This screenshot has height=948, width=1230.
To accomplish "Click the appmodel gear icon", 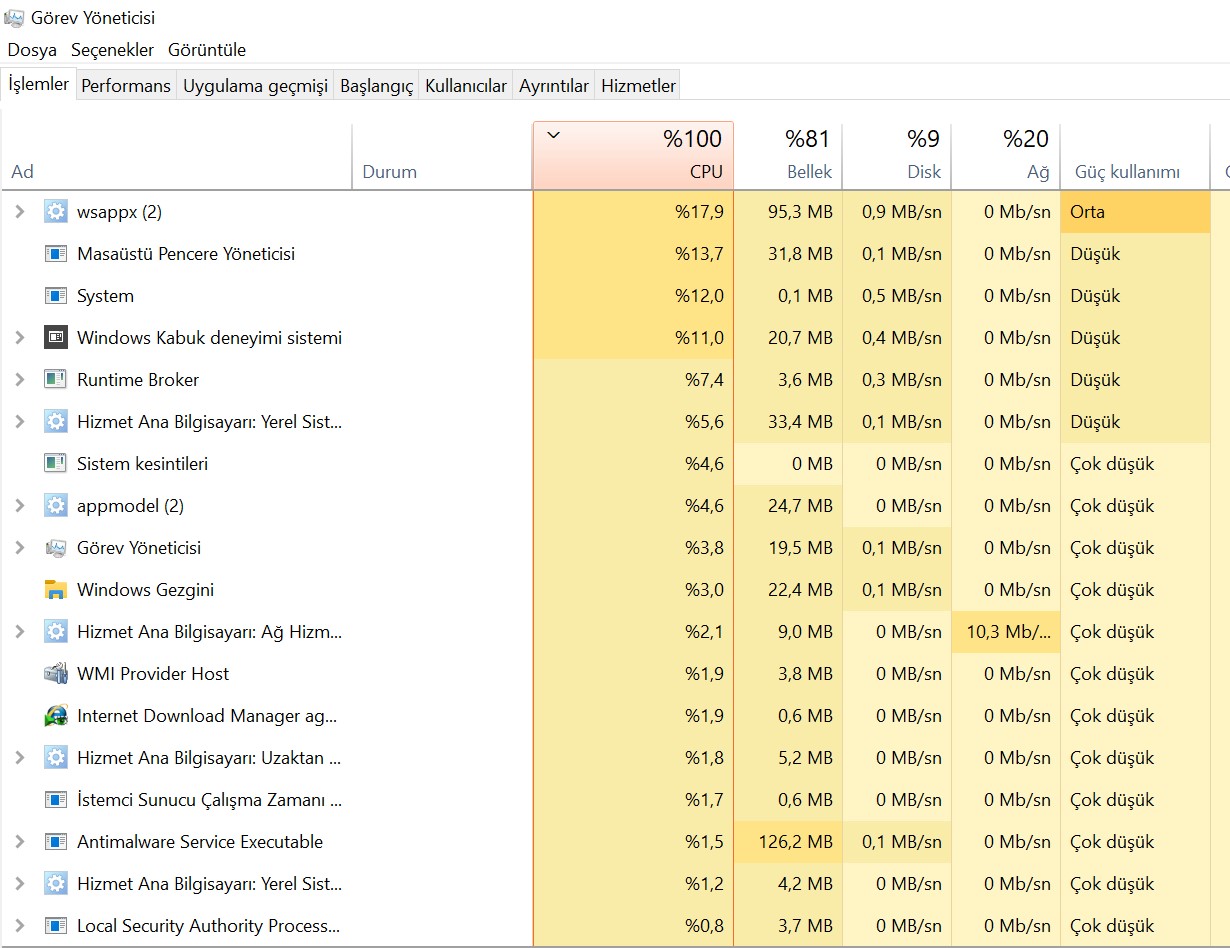I will pos(56,506).
